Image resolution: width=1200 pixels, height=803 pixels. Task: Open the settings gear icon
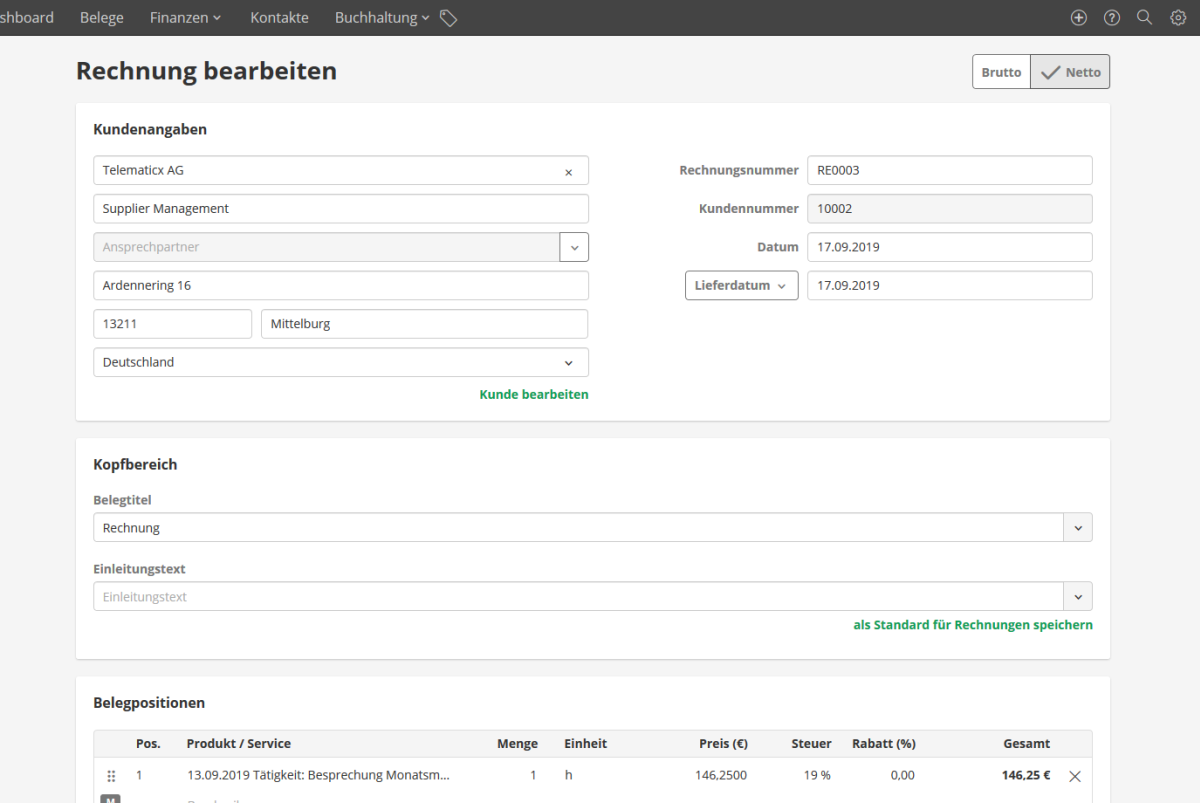point(1177,18)
